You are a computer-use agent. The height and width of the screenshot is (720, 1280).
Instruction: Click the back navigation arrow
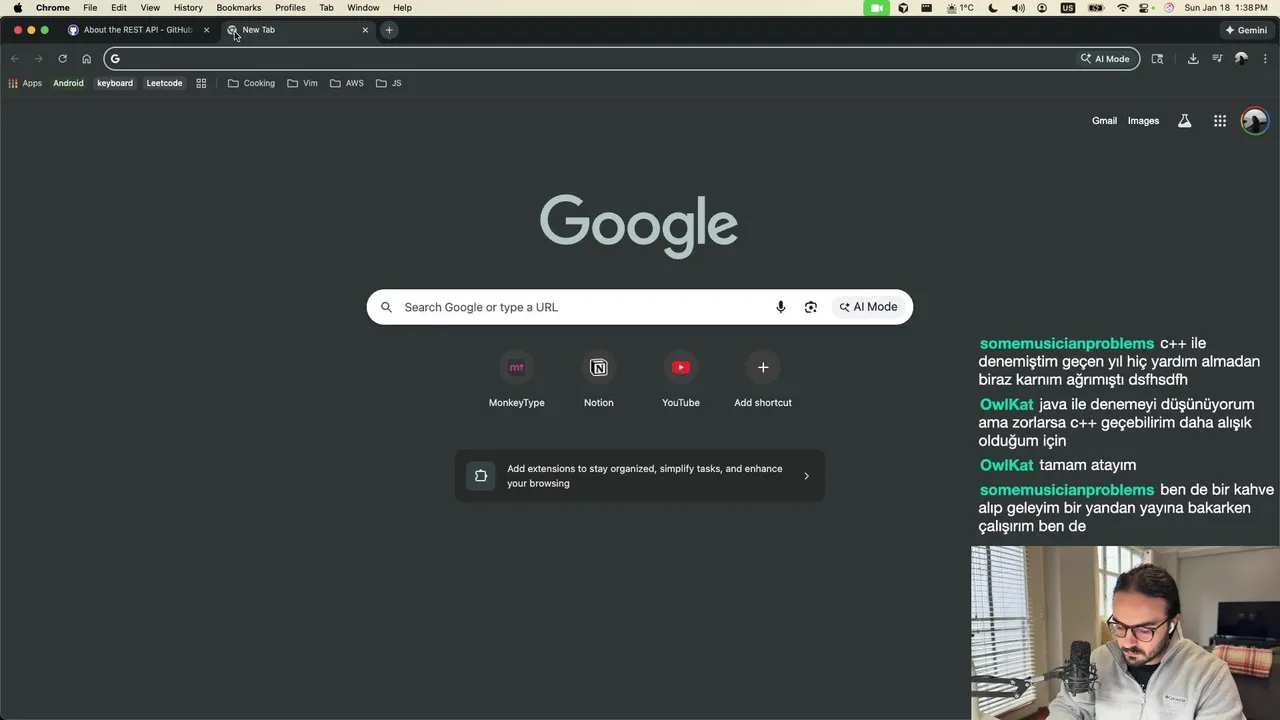pyautogui.click(x=15, y=59)
